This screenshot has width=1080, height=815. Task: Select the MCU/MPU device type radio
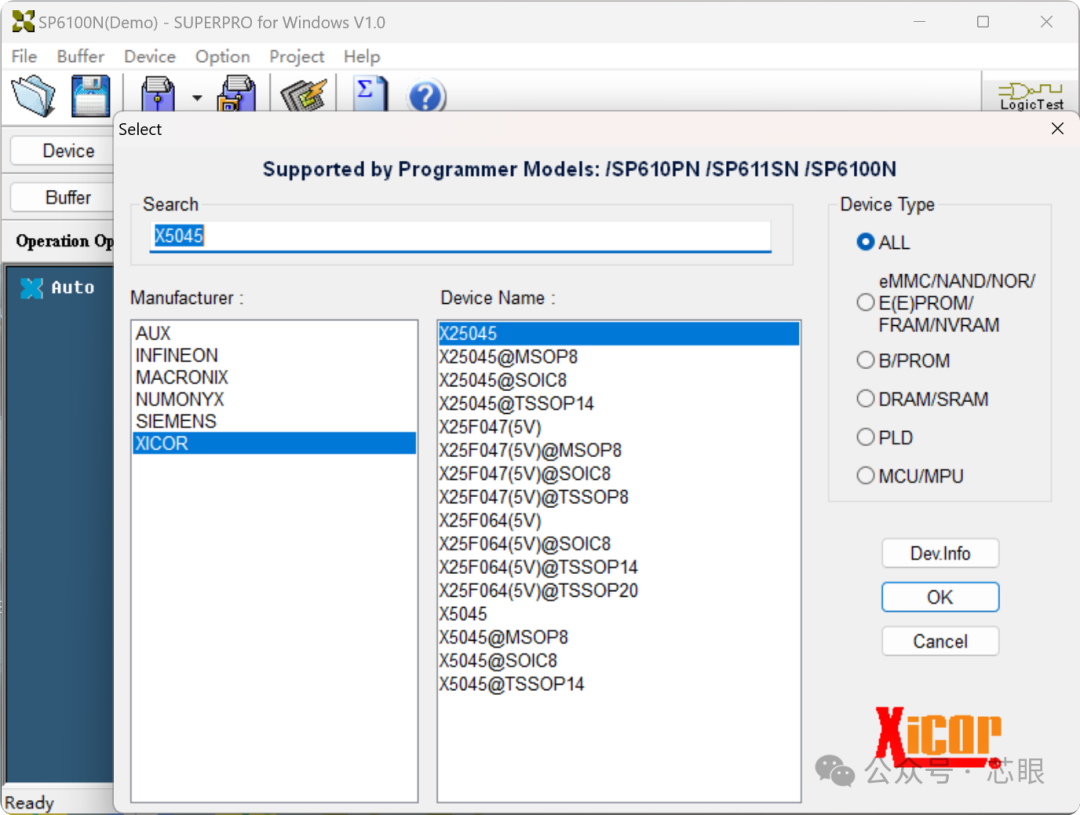coord(866,476)
